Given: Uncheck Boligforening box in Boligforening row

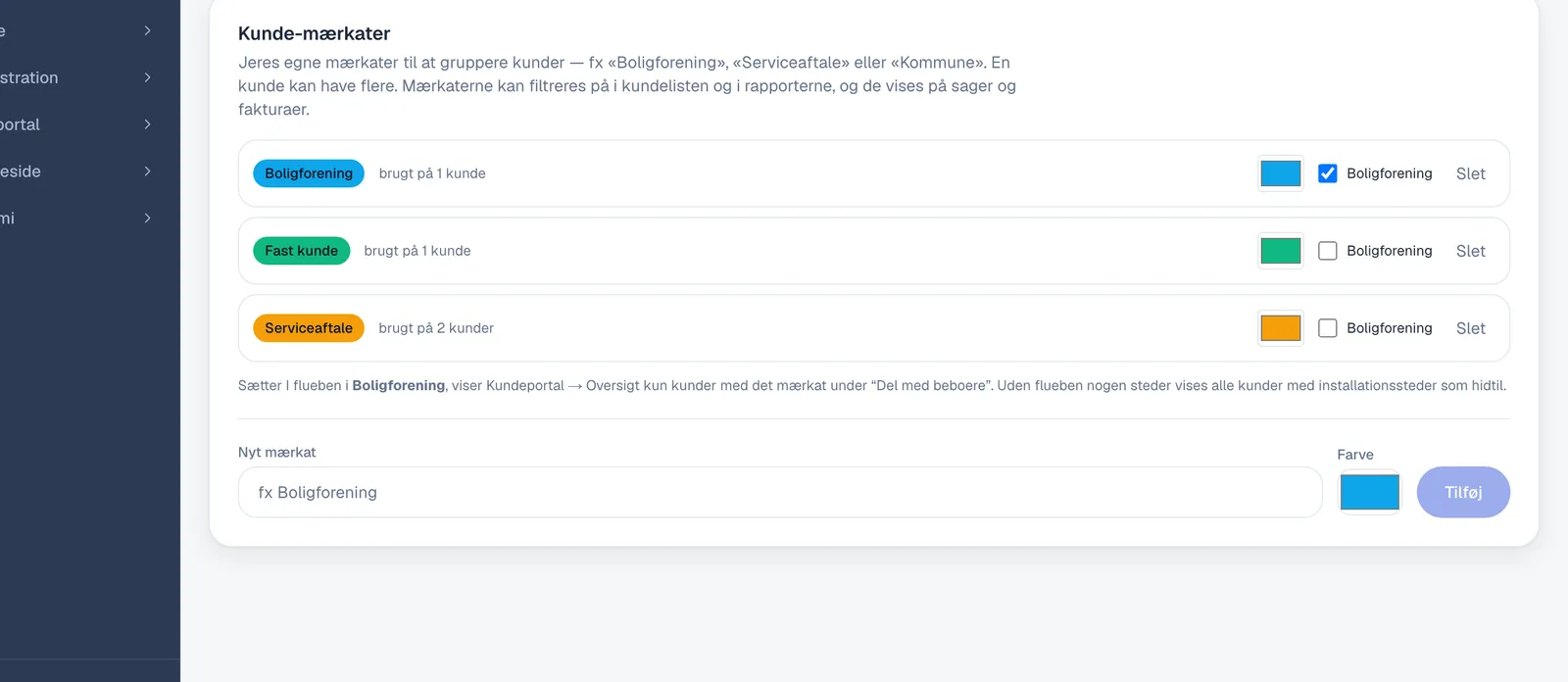Looking at the screenshot, I should (1327, 173).
